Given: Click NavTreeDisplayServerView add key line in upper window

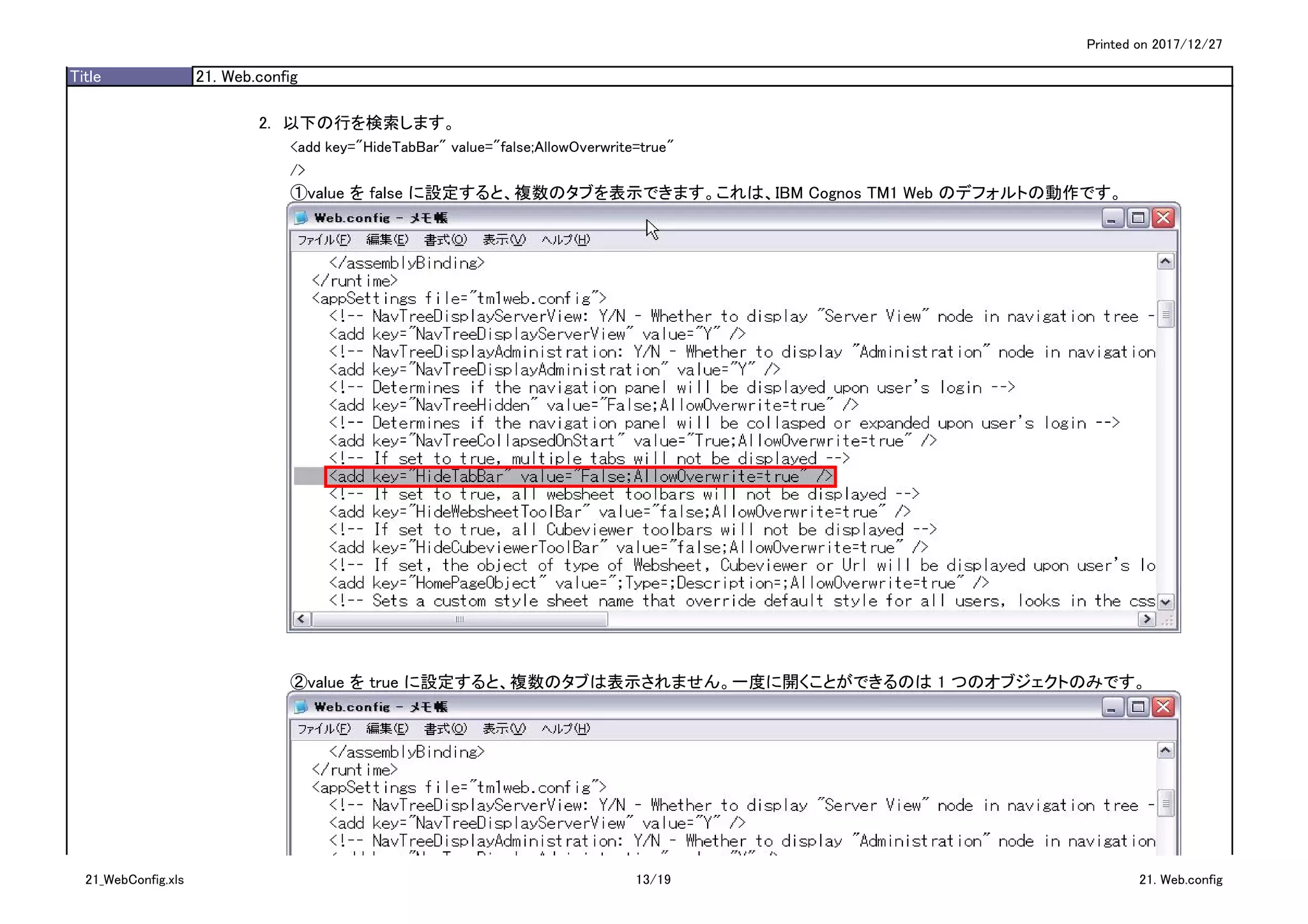Looking at the screenshot, I should [537, 334].
